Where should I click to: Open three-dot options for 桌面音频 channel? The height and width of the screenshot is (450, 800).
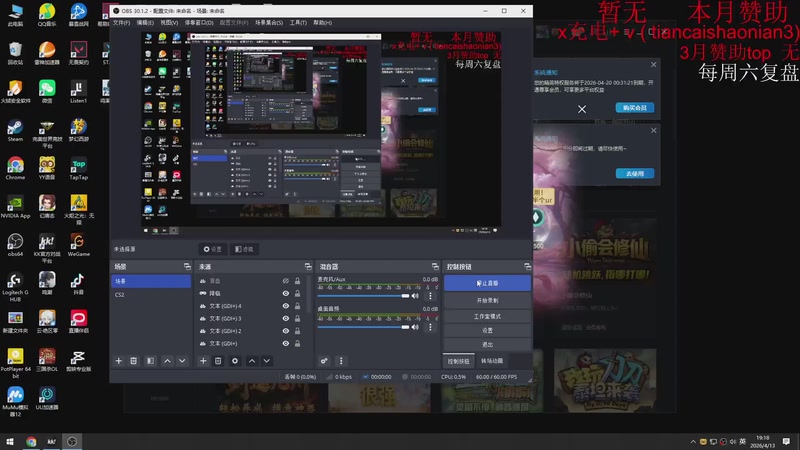(x=430, y=327)
